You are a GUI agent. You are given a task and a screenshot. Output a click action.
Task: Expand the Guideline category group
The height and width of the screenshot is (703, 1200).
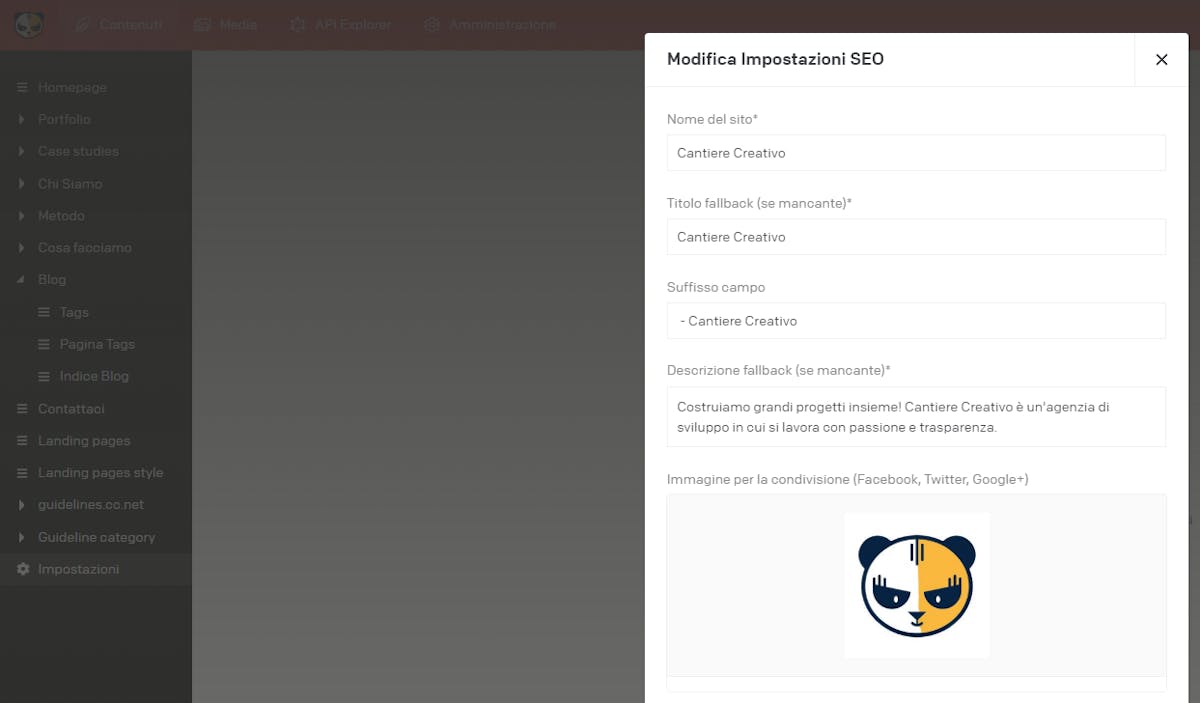pos(96,537)
